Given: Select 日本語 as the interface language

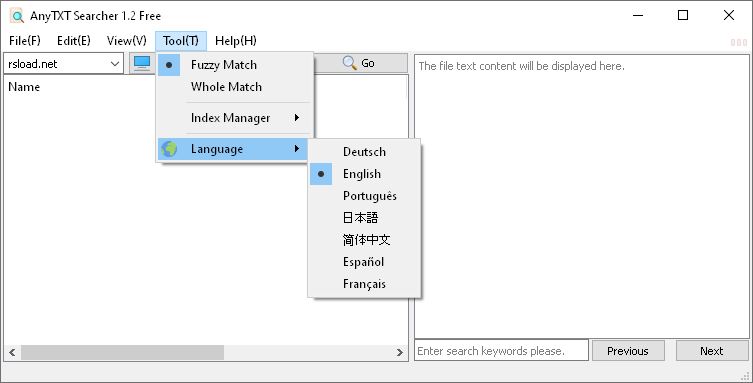Looking at the screenshot, I should (x=364, y=218).
